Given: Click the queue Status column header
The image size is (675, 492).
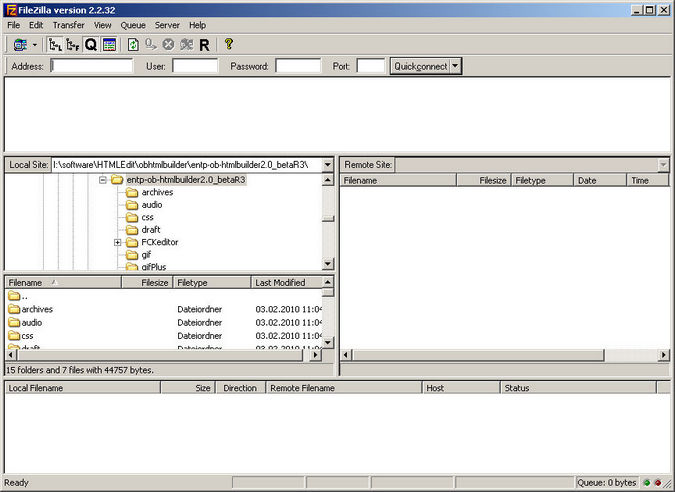Looking at the screenshot, I should [578, 388].
